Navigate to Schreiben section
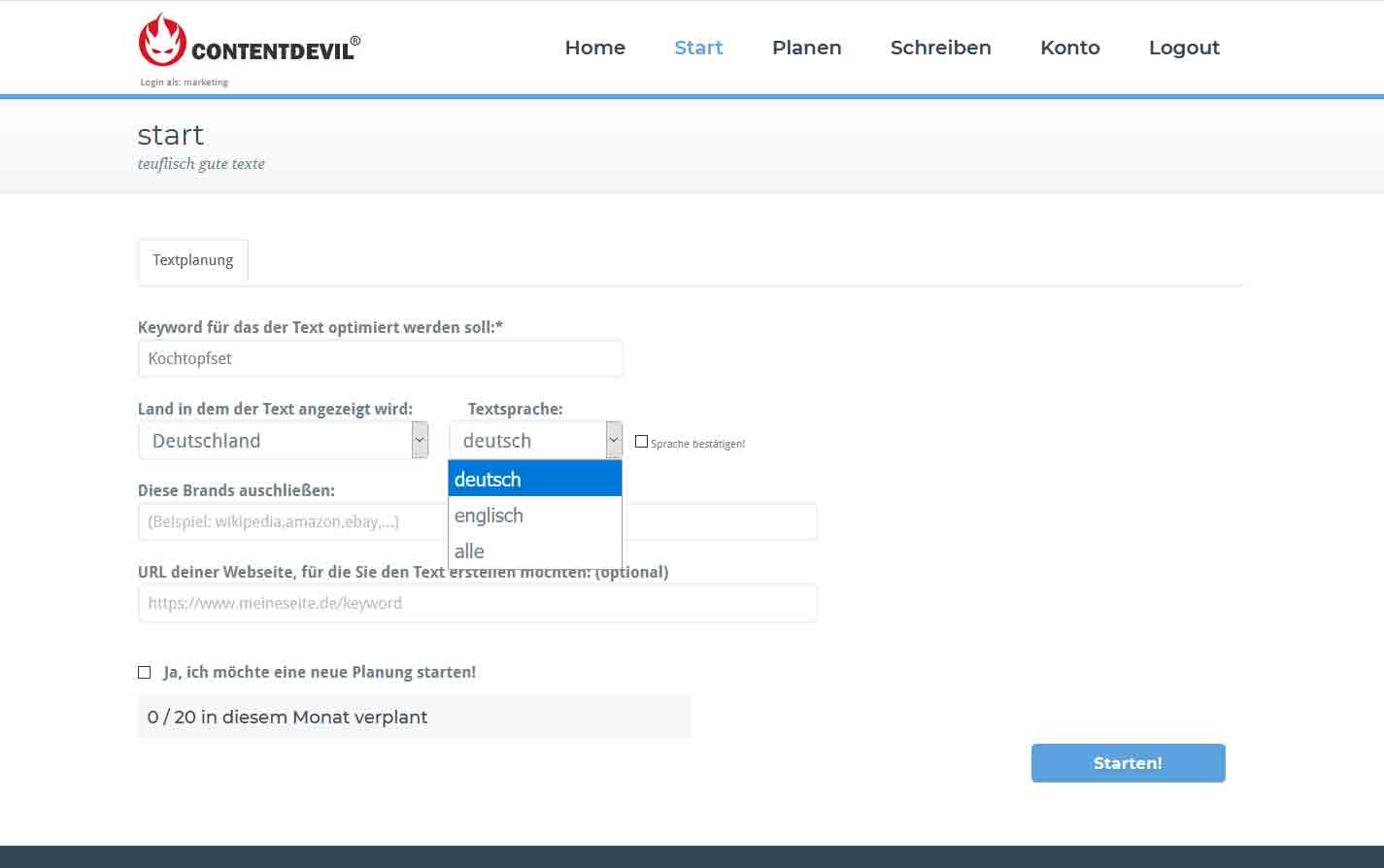This screenshot has height=868, width=1384. 940,48
